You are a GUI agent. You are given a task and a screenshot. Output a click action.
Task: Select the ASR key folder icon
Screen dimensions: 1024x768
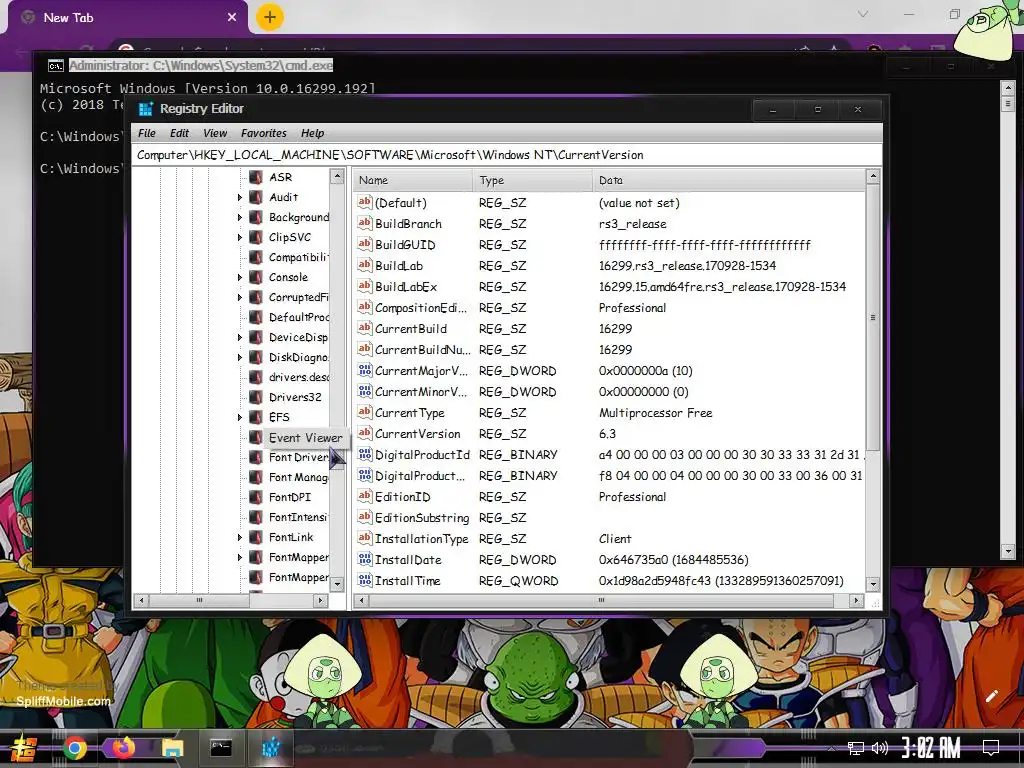[x=256, y=178]
